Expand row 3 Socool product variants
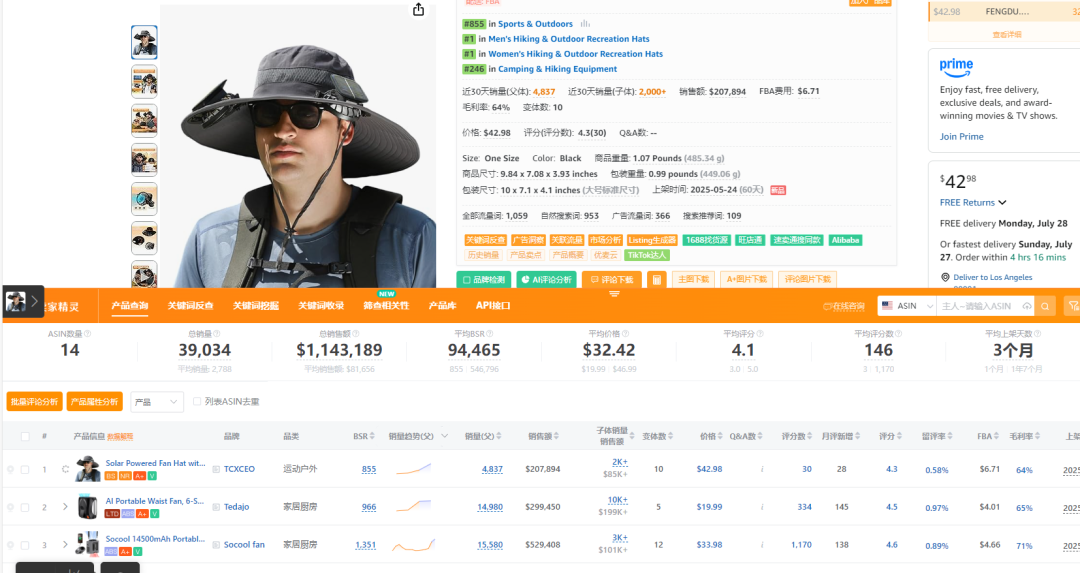Screen dimensions: 1080x573 (x=66, y=545)
